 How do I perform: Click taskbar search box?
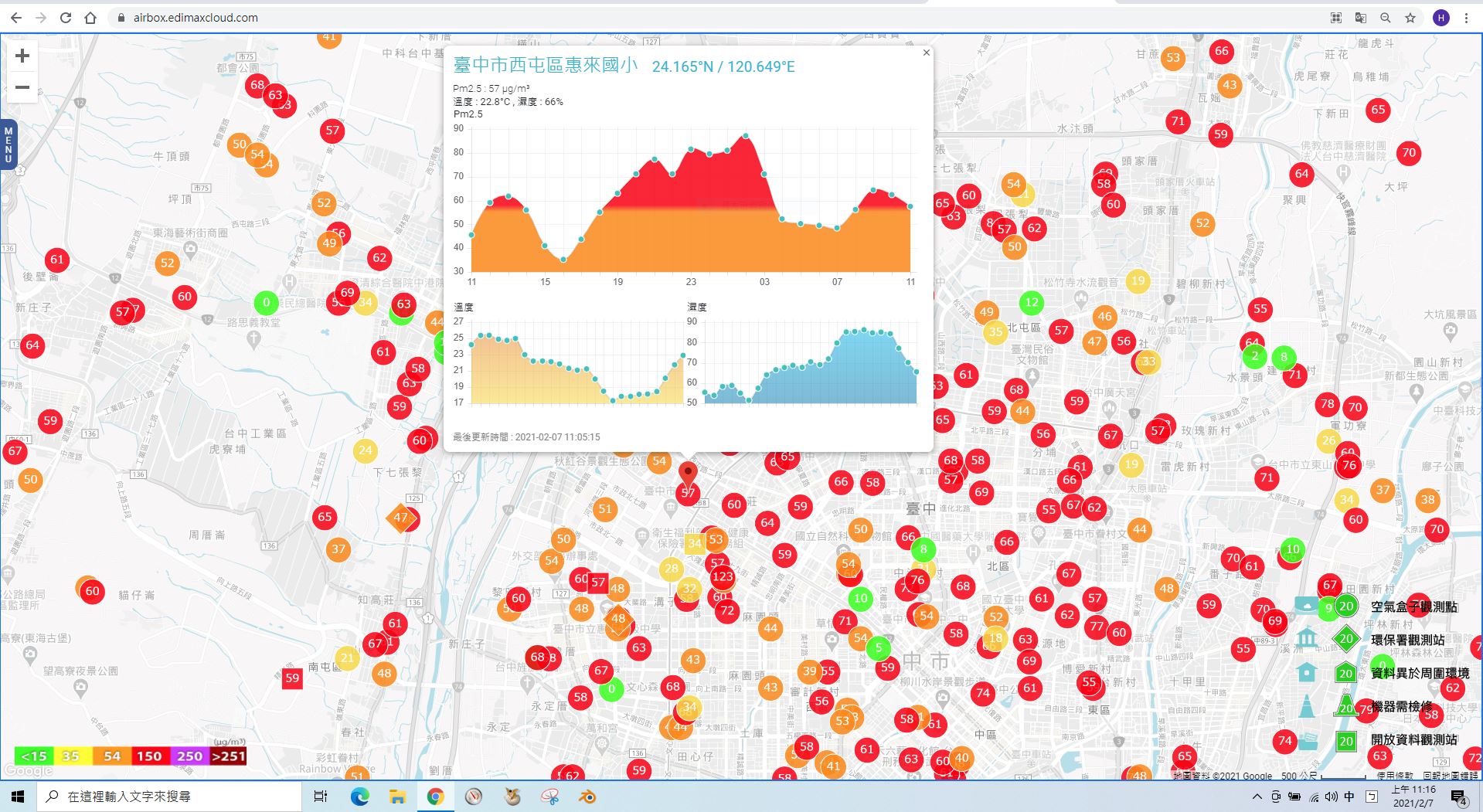(169, 797)
